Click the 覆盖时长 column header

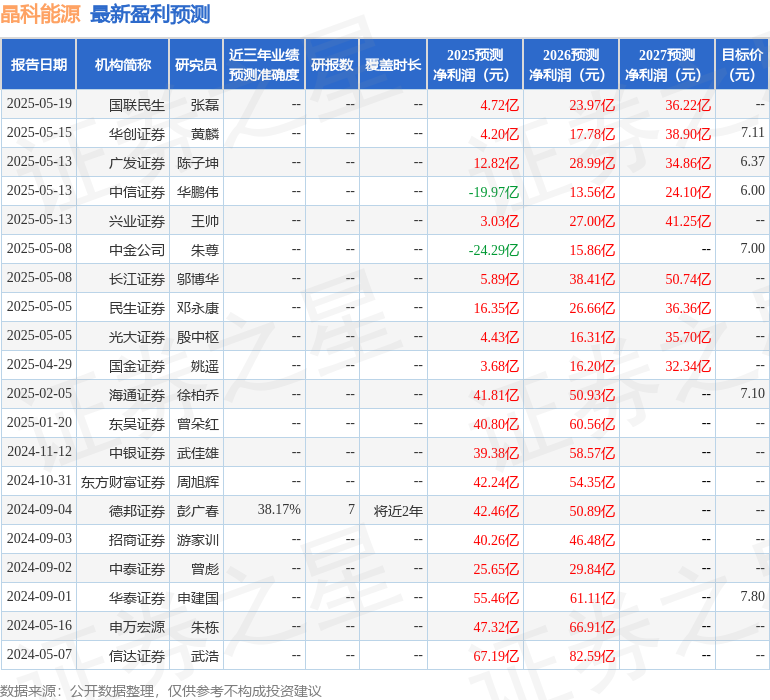393,64
